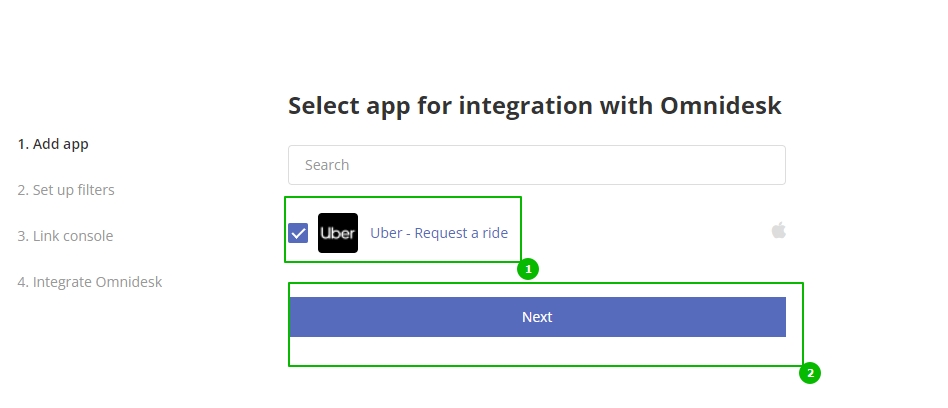The height and width of the screenshot is (408, 948).
Task: Click the white checkmark in the blue box
Action: coord(298,233)
